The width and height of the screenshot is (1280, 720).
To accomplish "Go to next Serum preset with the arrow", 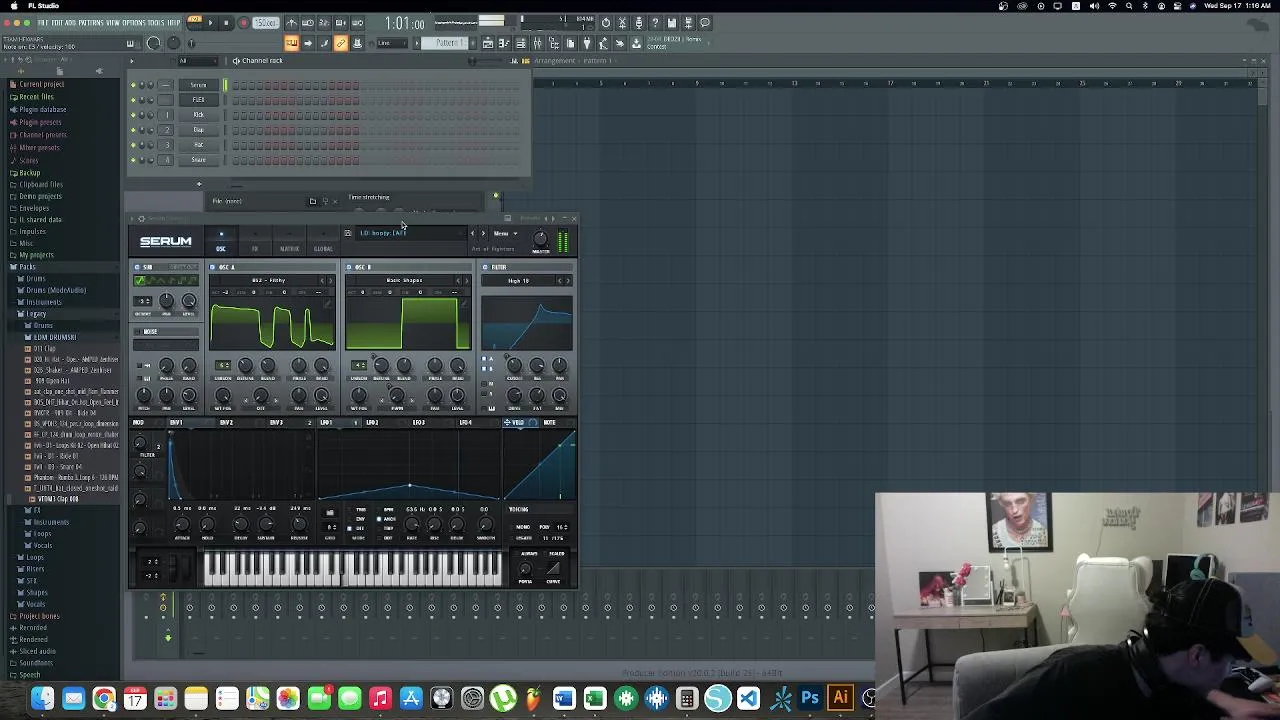I will click(x=483, y=234).
